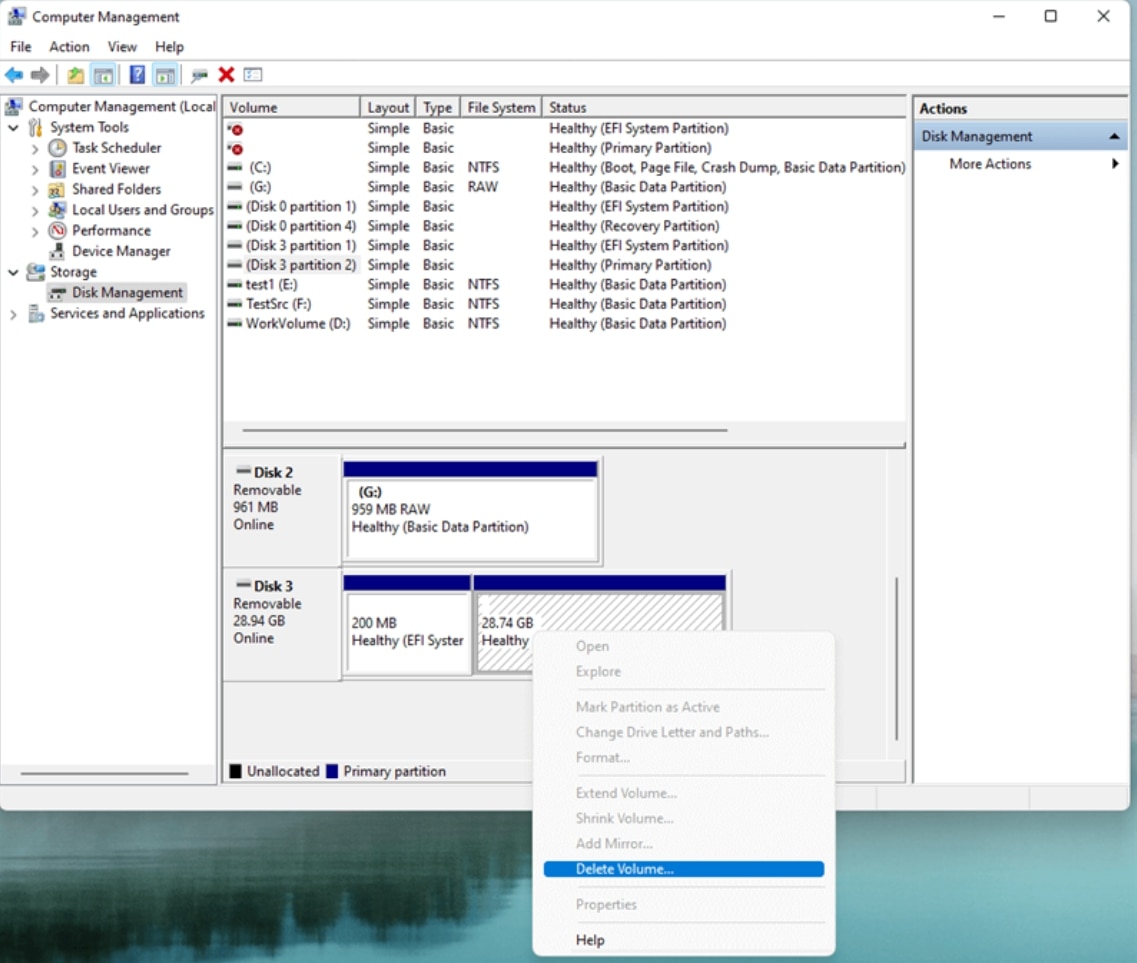This screenshot has height=963, width=1137.
Task: Click the Forward arrow toolbar icon
Action: 40,75
